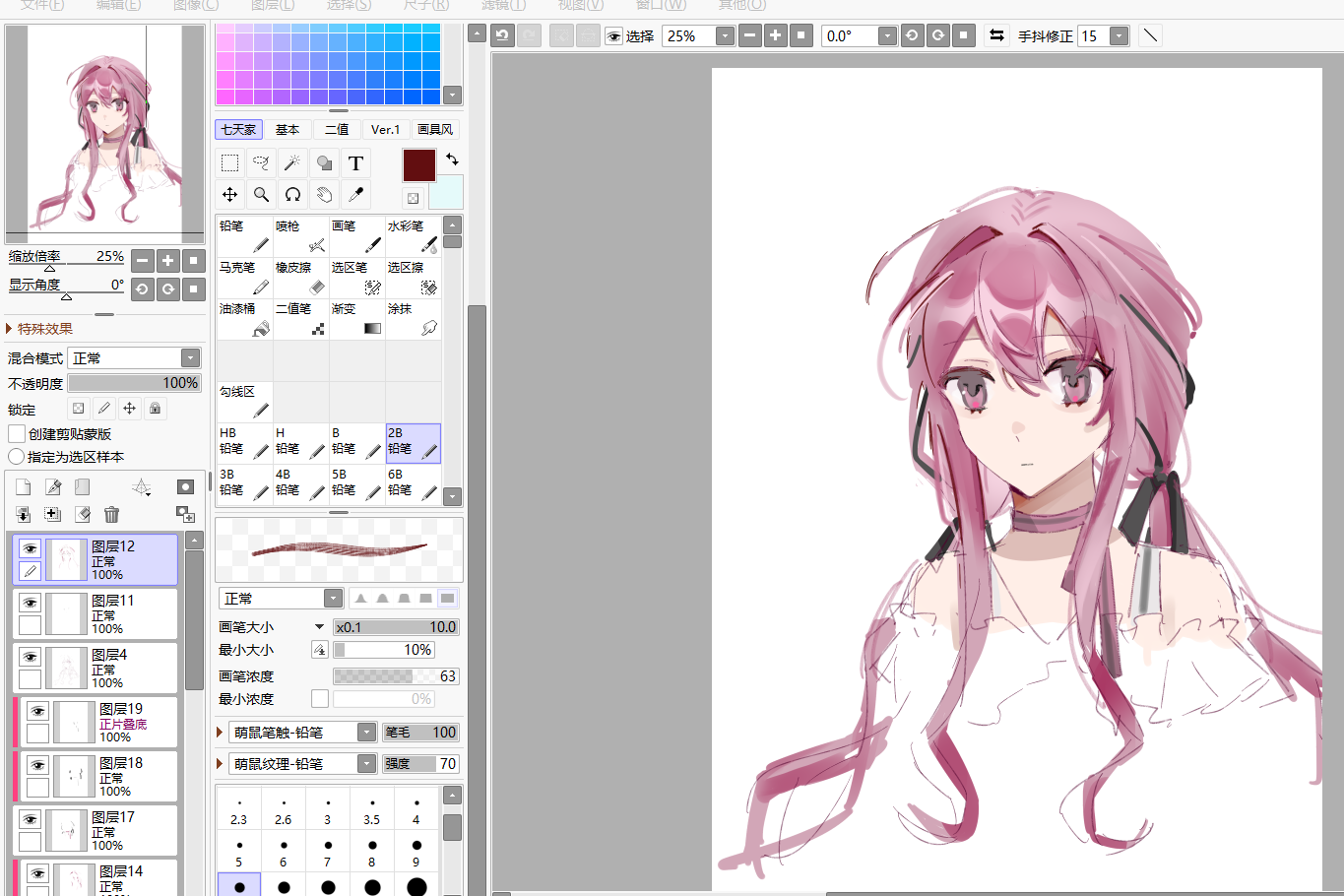Hide layer 图层11 with eye icon
This screenshot has height=896, width=1344.
tap(30, 603)
